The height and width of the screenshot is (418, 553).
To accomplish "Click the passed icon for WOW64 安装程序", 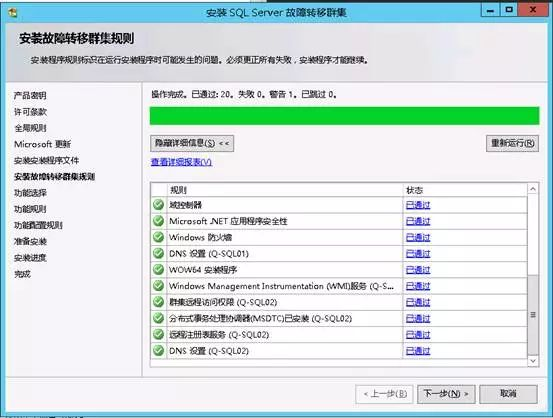I will (158, 269).
